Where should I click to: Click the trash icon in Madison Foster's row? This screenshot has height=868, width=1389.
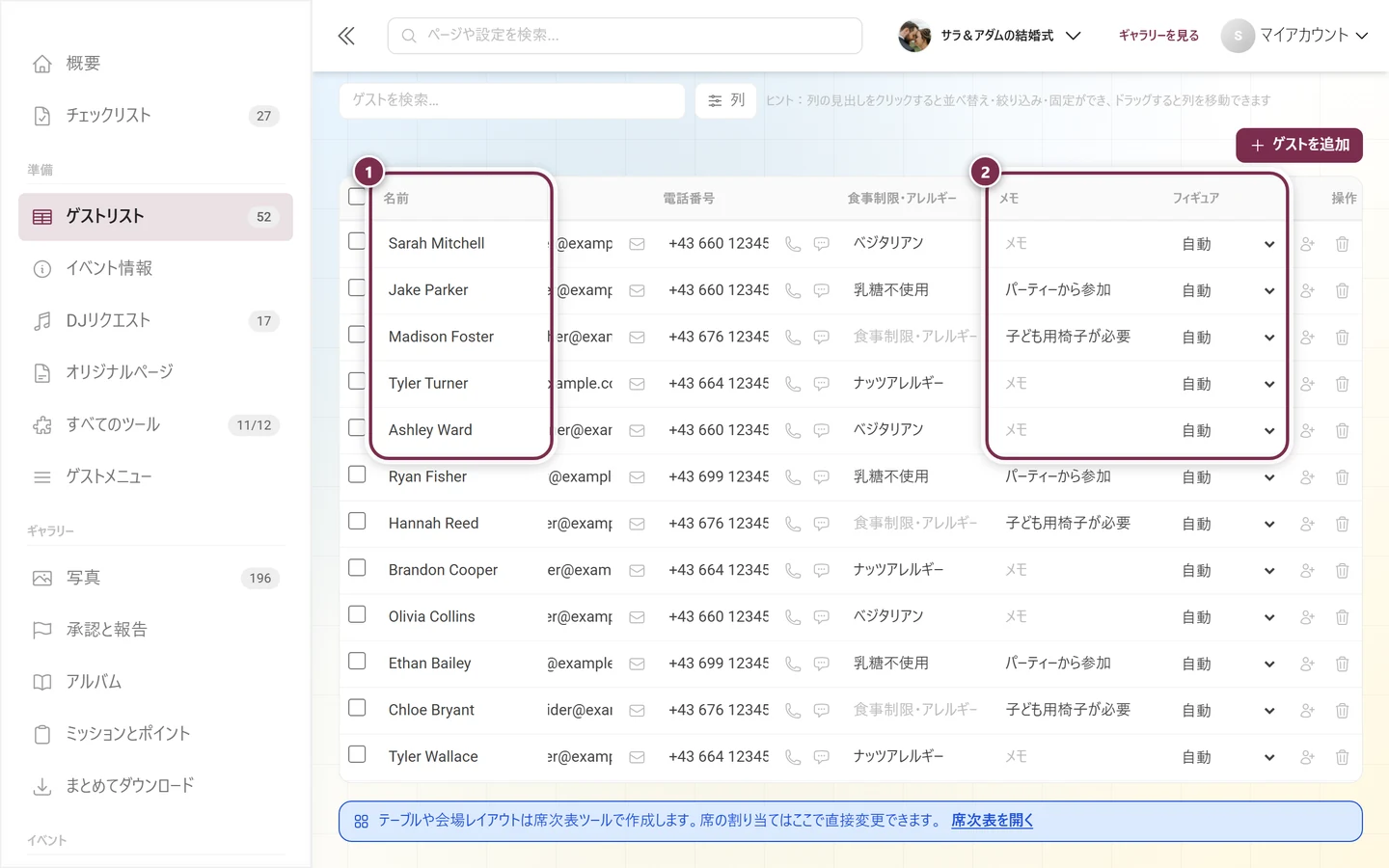pos(1342,338)
